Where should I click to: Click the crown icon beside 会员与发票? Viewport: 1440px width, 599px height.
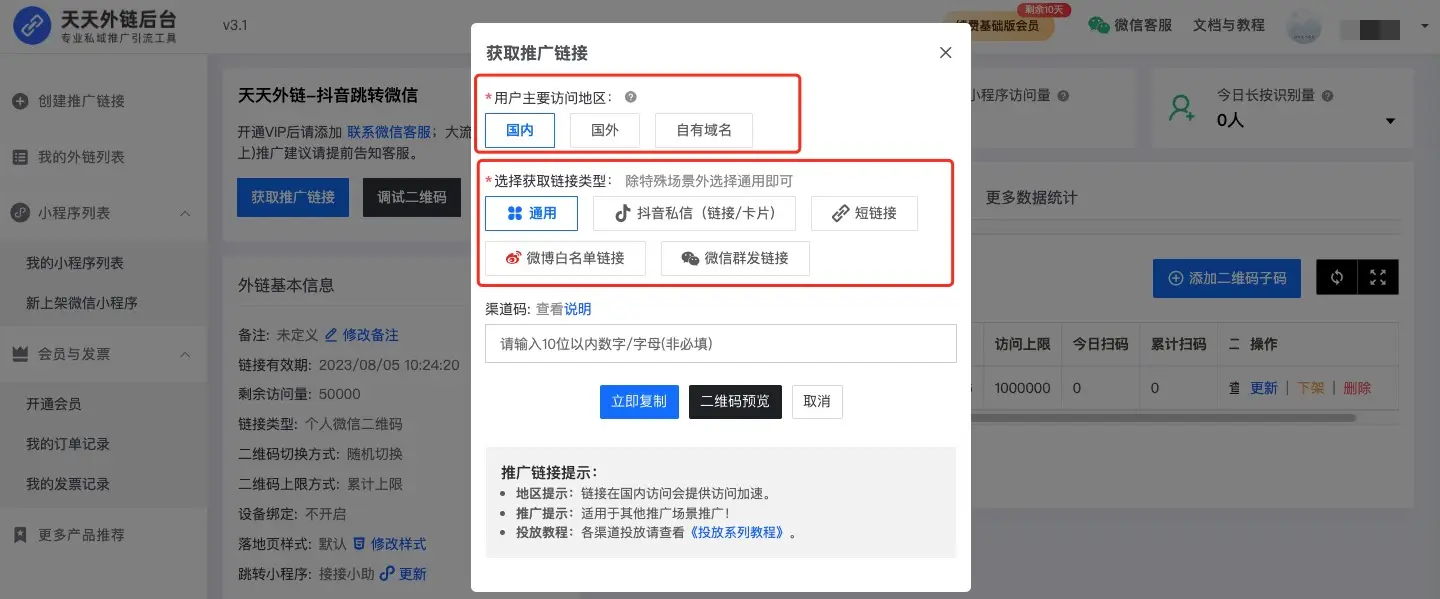[20, 354]
